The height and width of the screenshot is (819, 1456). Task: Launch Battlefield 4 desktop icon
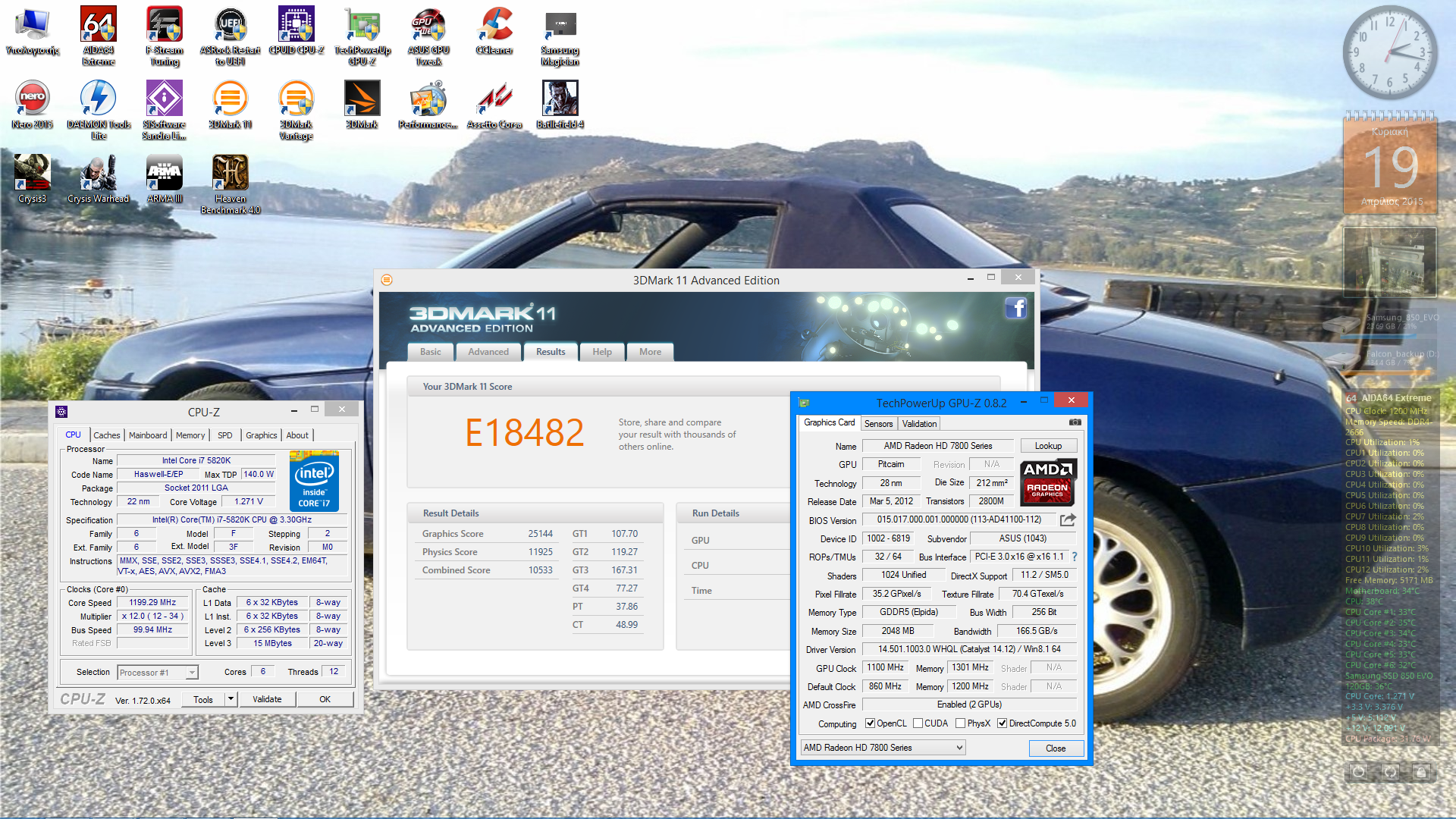click(x=560, y=105)
